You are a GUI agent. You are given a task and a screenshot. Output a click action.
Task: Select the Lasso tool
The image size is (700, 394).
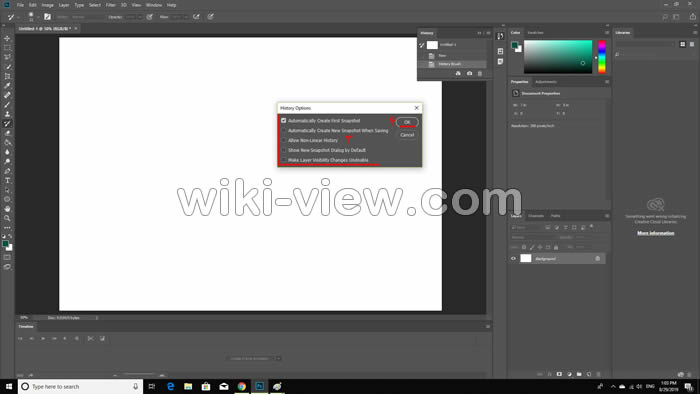7,57
